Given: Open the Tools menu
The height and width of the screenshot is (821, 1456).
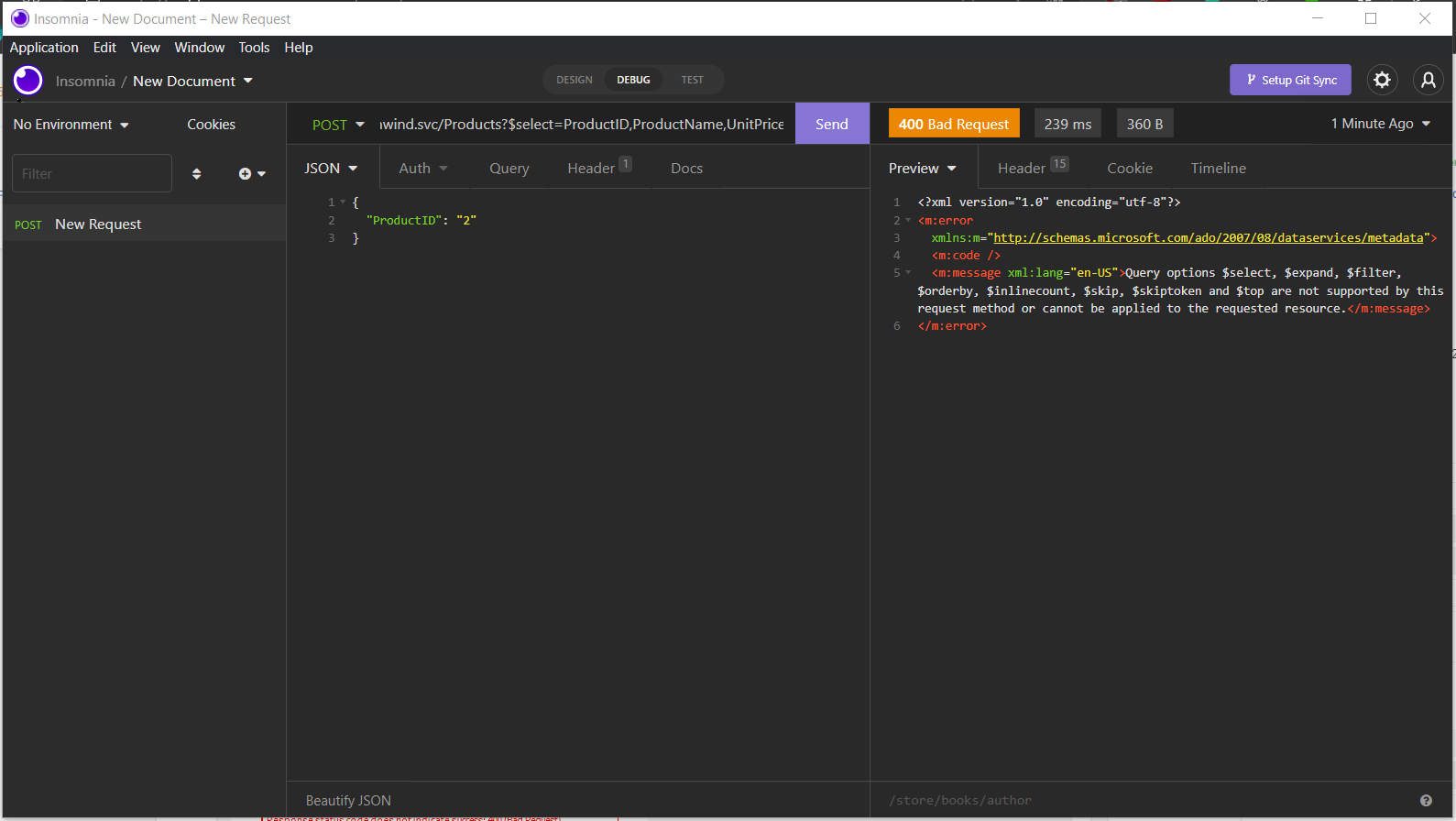Looking at the screenshot, I should tap(254, 48).
